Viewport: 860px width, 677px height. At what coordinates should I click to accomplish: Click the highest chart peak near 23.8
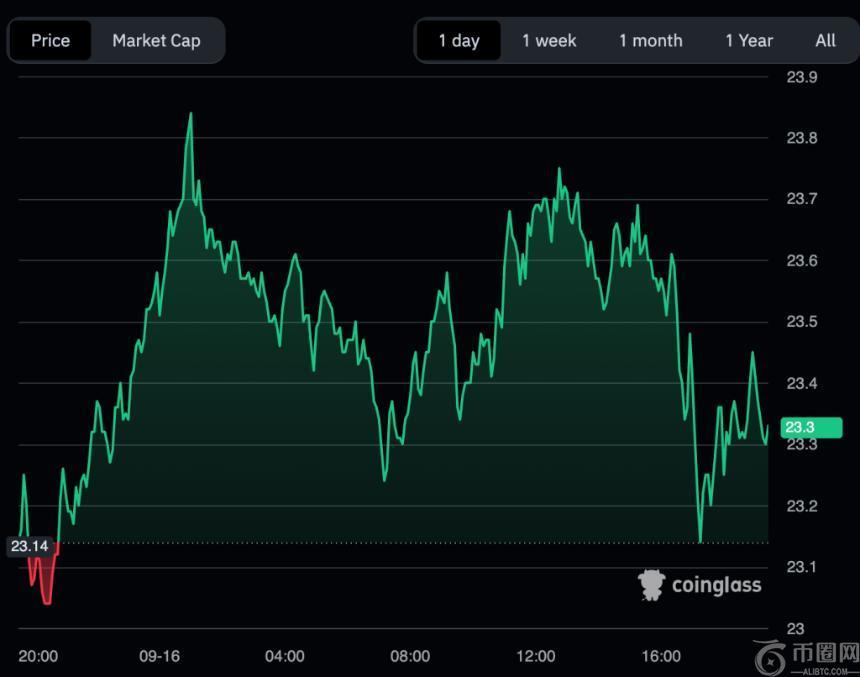coord(190,115)
